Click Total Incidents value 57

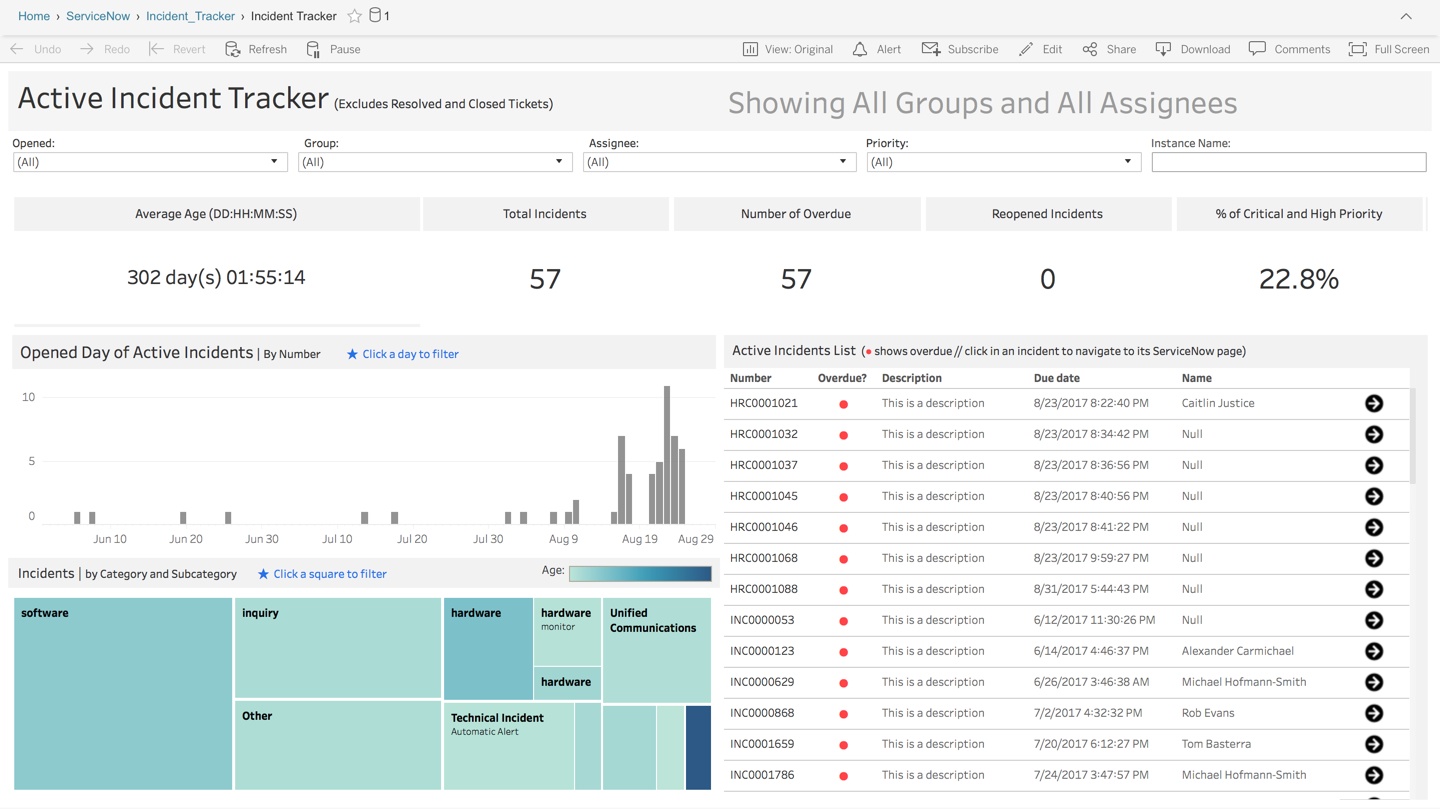coord(545,279)
